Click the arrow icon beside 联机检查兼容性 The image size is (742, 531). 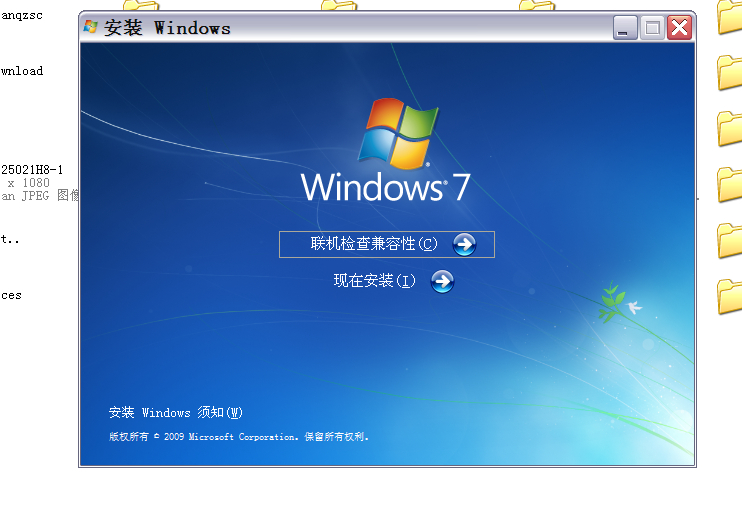click(464, 244)
